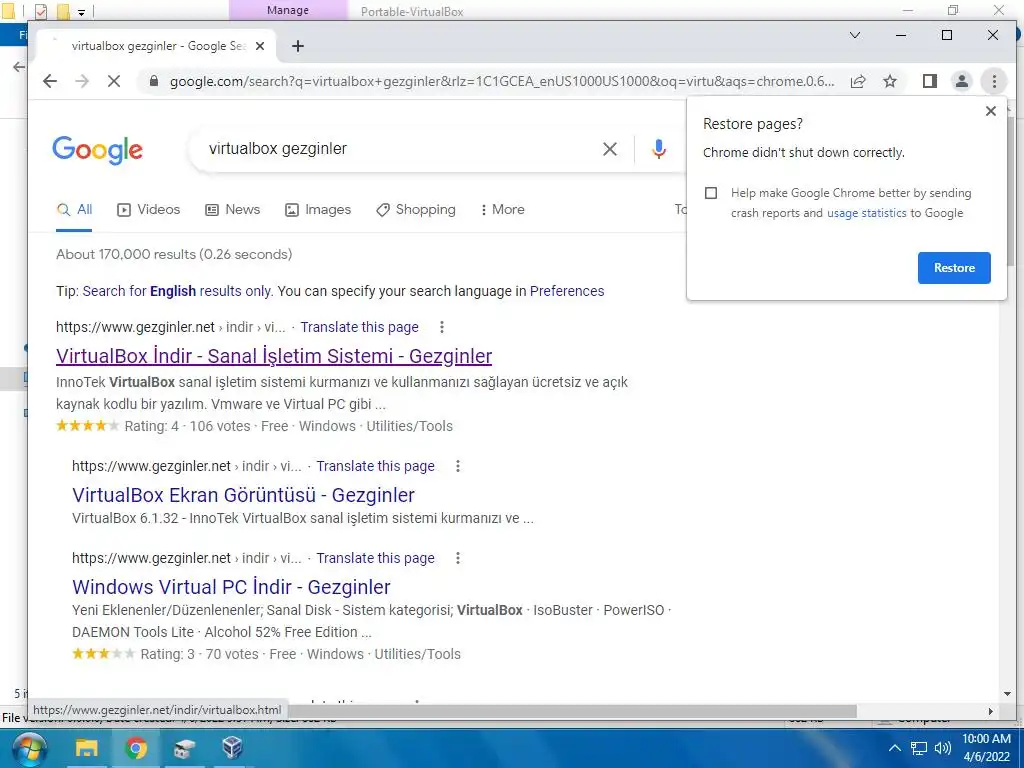Screen dimensions: 1024x768
Task: Open Explorer quick access toolbar dropdown
Action: tap(82, 12)
